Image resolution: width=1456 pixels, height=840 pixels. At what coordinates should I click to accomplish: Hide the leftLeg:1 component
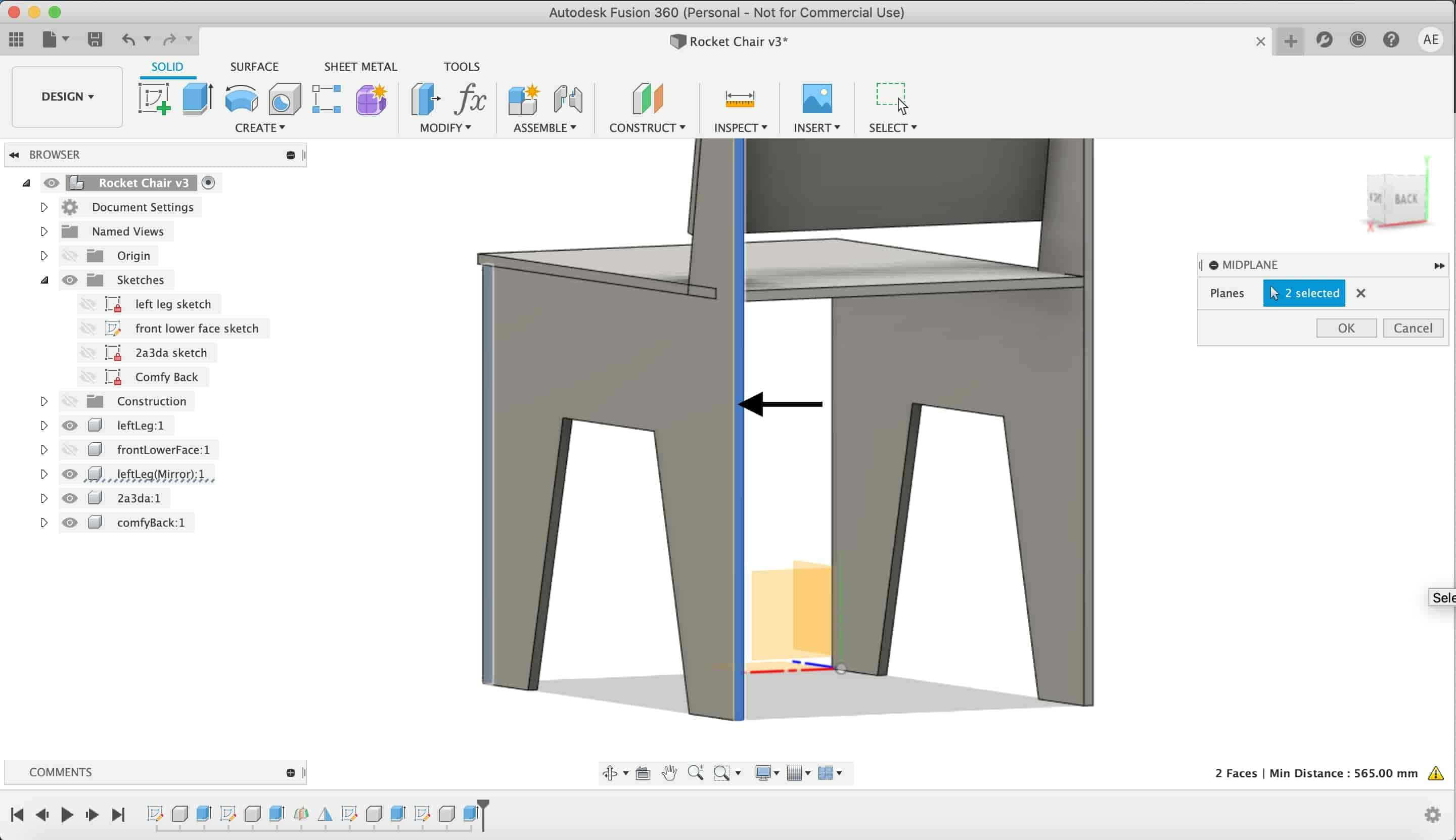(70, 425)
